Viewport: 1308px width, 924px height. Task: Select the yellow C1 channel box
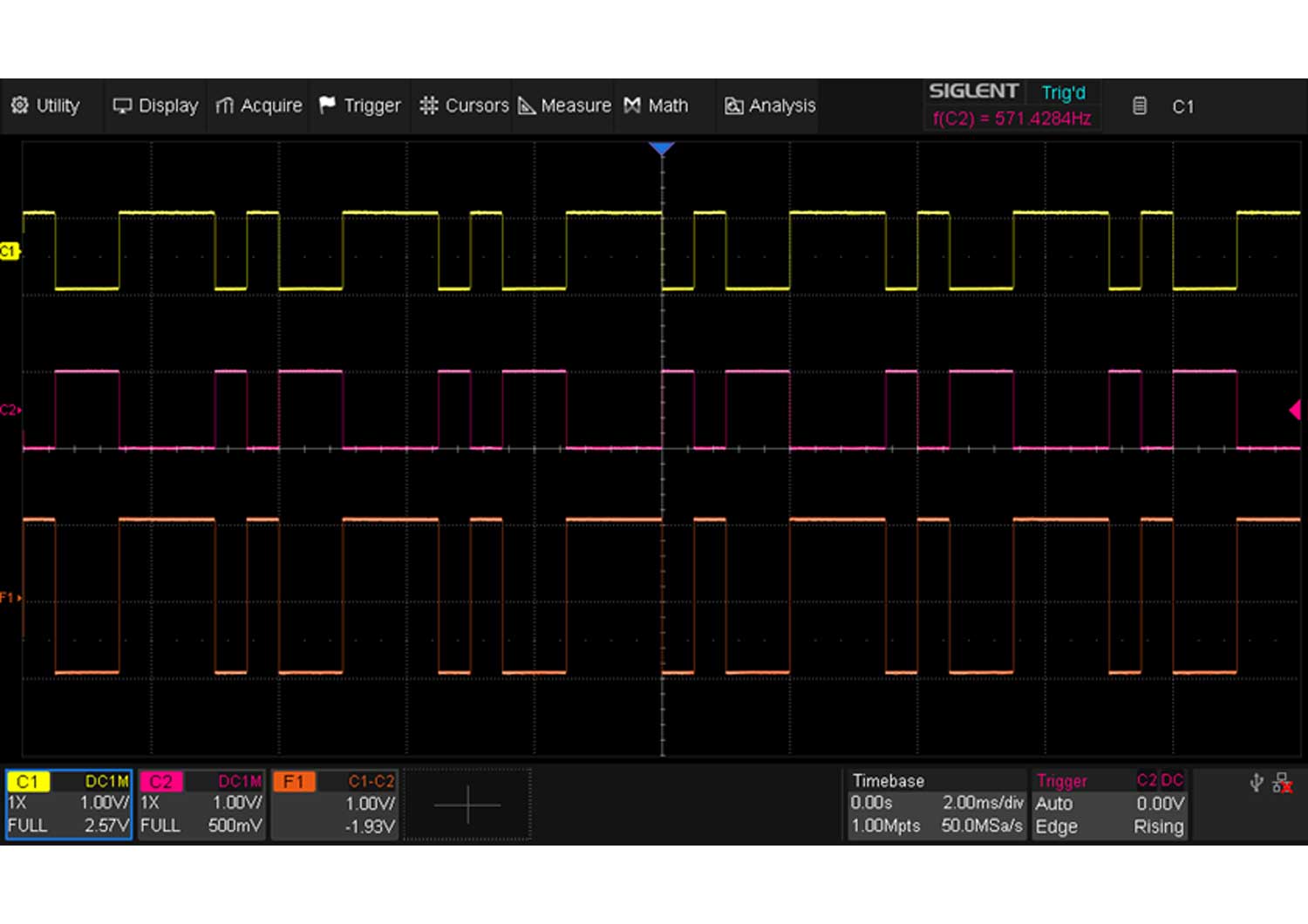69,804
